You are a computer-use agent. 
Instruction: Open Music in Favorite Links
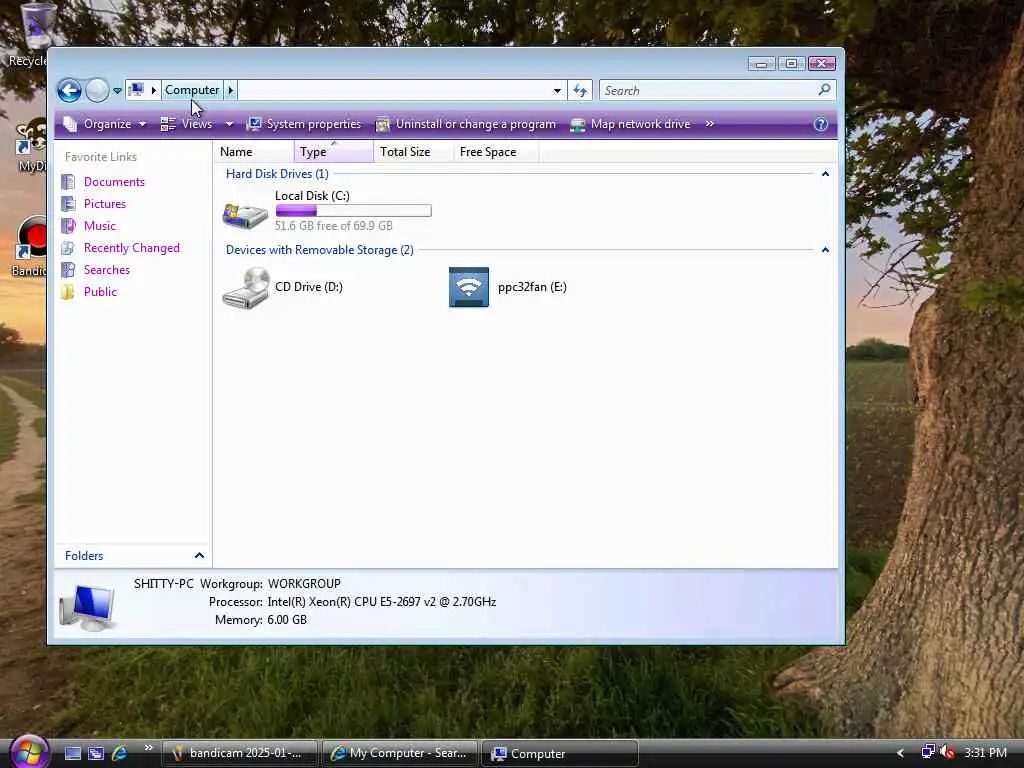99,225
